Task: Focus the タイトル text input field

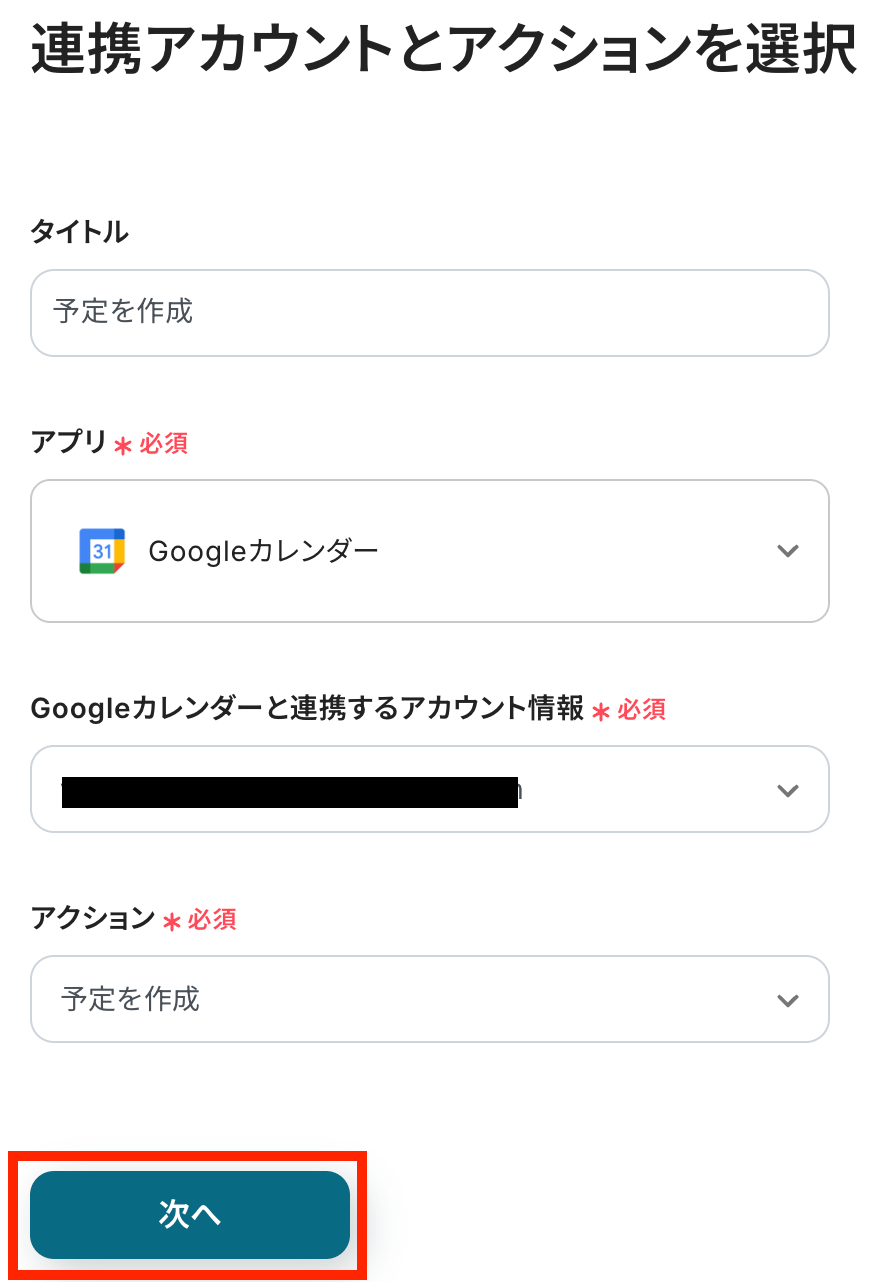Action: [x=430, y=313]
